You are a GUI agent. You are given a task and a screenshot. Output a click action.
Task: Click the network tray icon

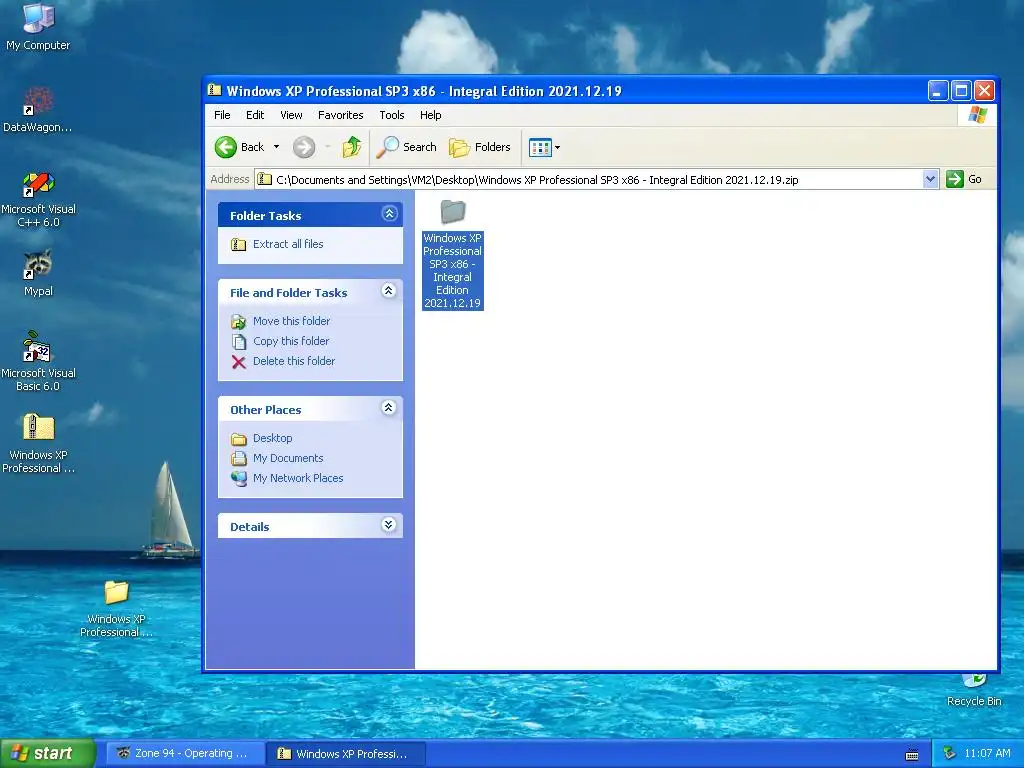[950, 754]
